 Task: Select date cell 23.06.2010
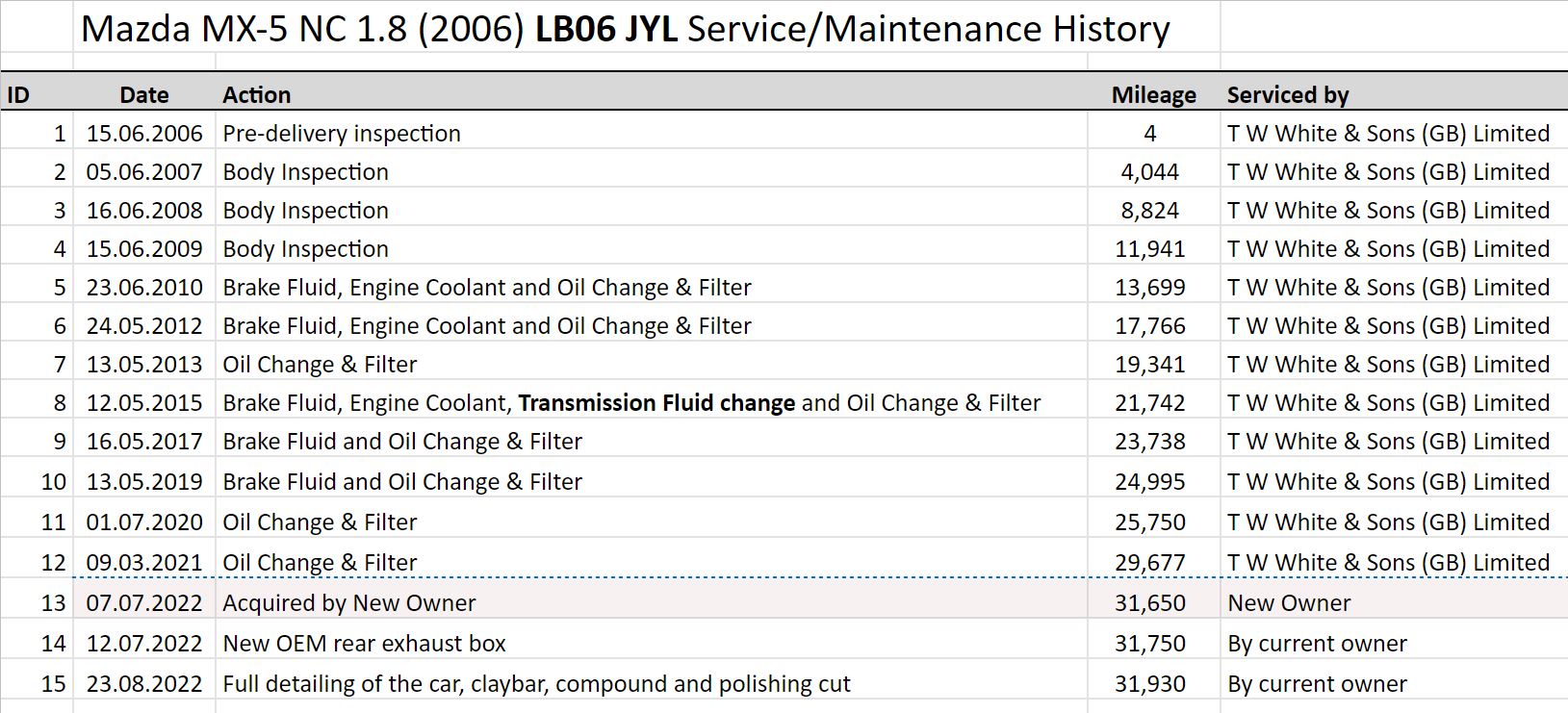(x=144, y=287)
